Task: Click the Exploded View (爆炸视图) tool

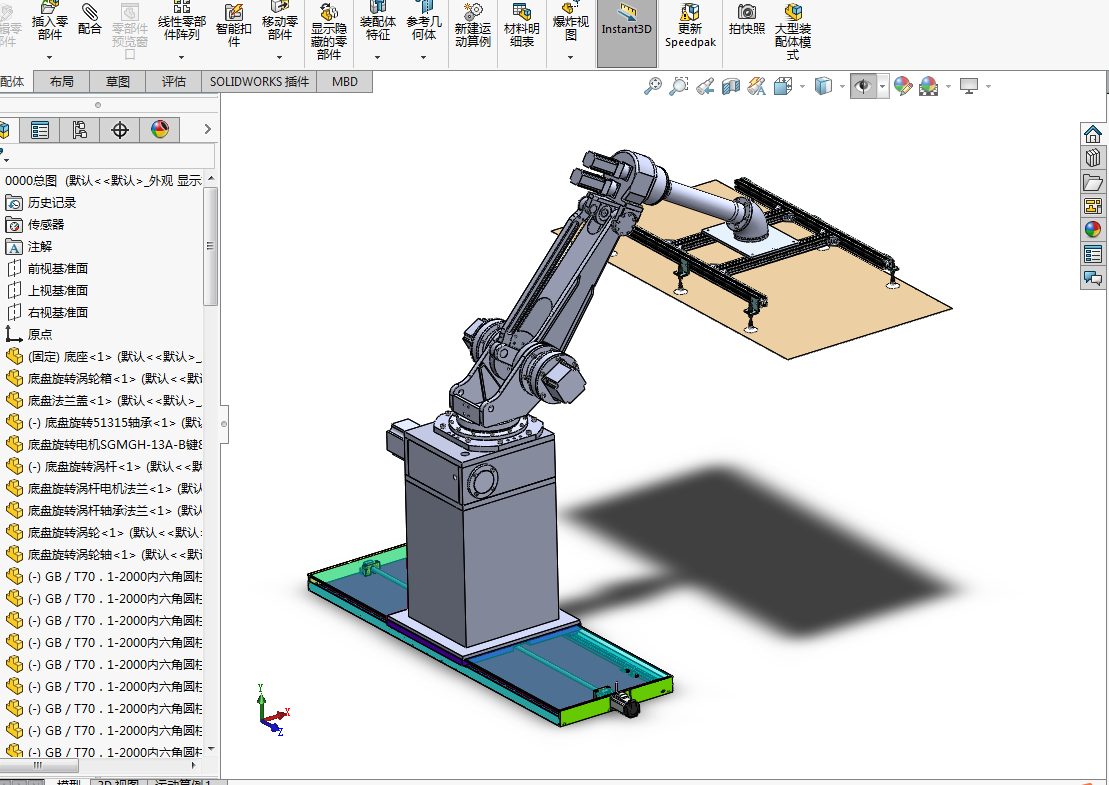Action: click(570, 21)
